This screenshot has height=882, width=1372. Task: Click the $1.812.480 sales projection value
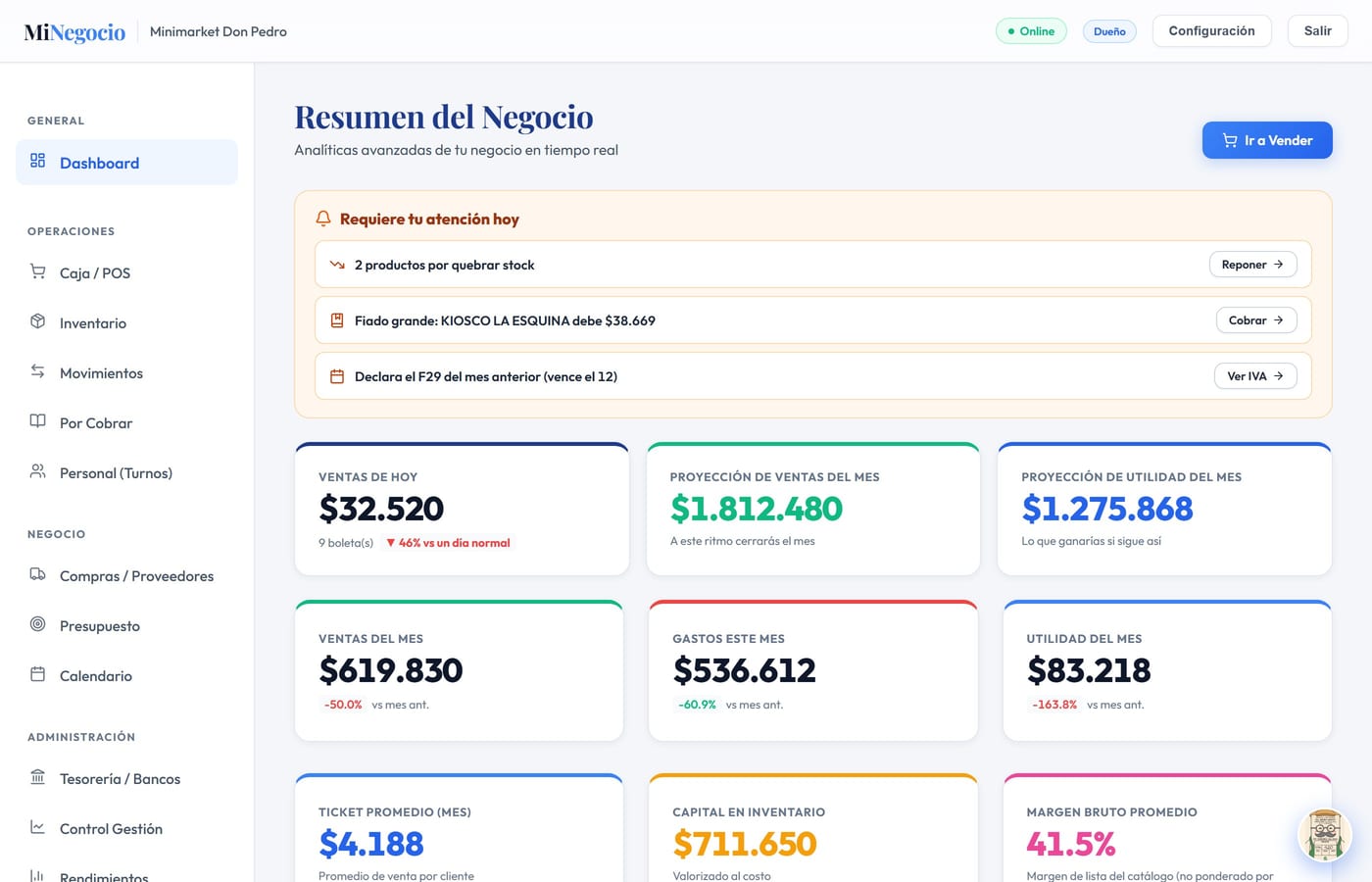(x=757, y=509)
